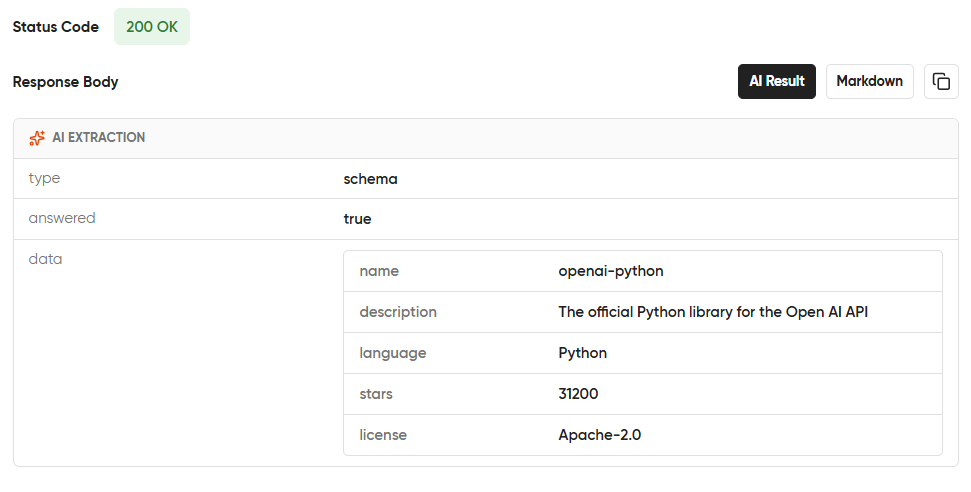Viewport: 971px width, 492px height.
Task: Select the Status Code label
Action: (x=56, y=27)
